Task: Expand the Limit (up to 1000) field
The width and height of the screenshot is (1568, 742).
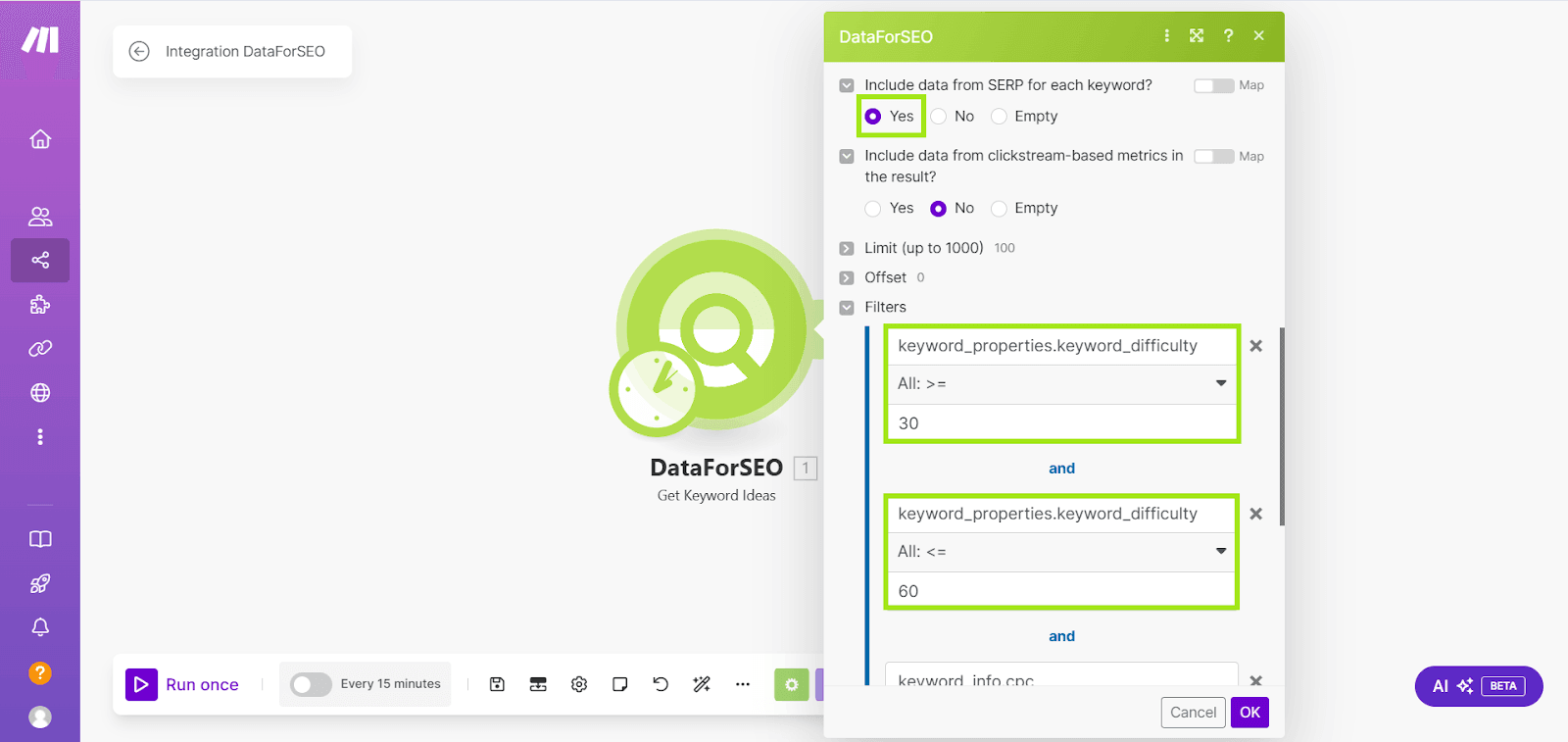Action: (847, 249)
